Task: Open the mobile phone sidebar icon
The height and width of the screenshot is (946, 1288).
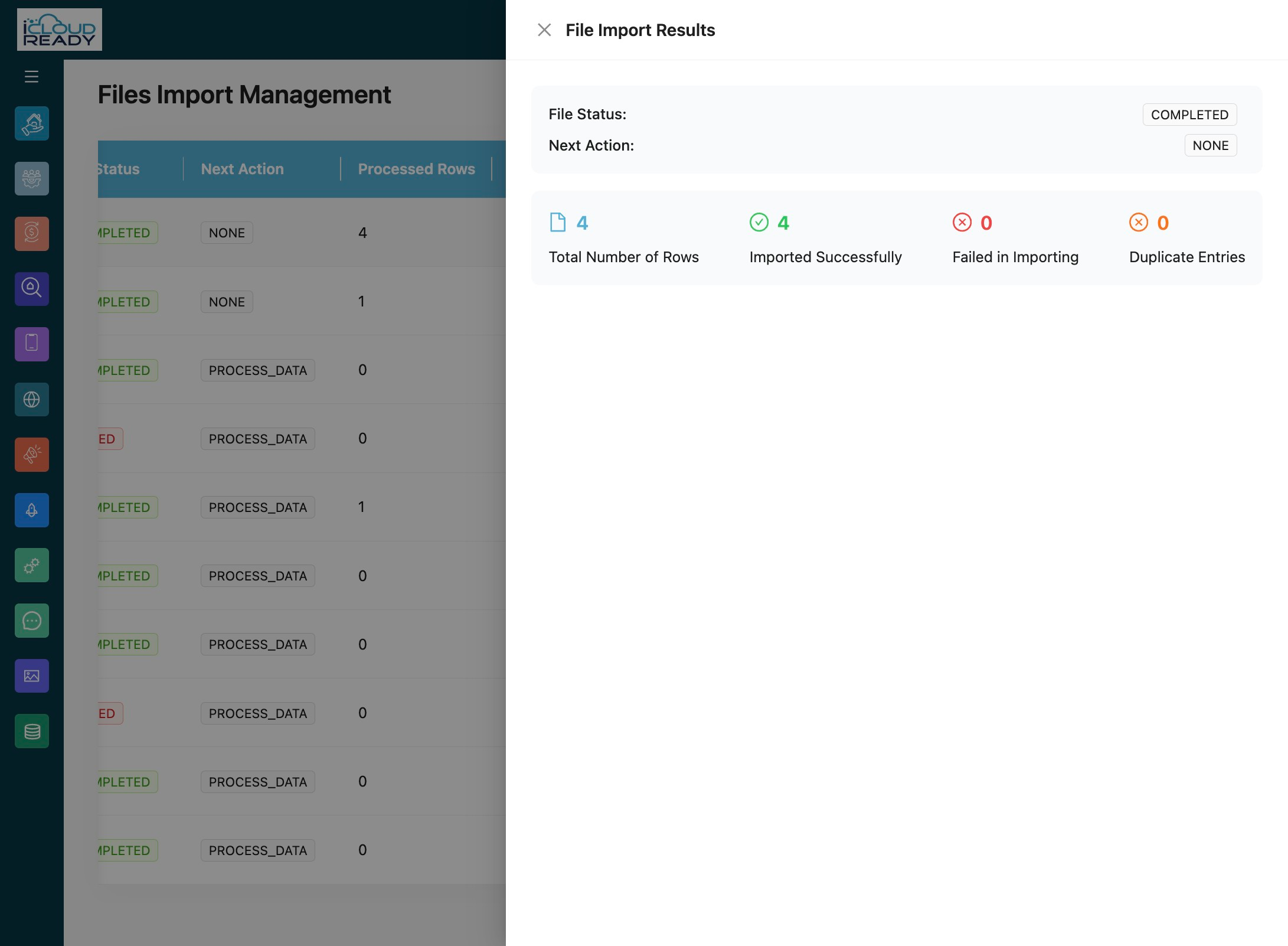Action: (32, 344)
